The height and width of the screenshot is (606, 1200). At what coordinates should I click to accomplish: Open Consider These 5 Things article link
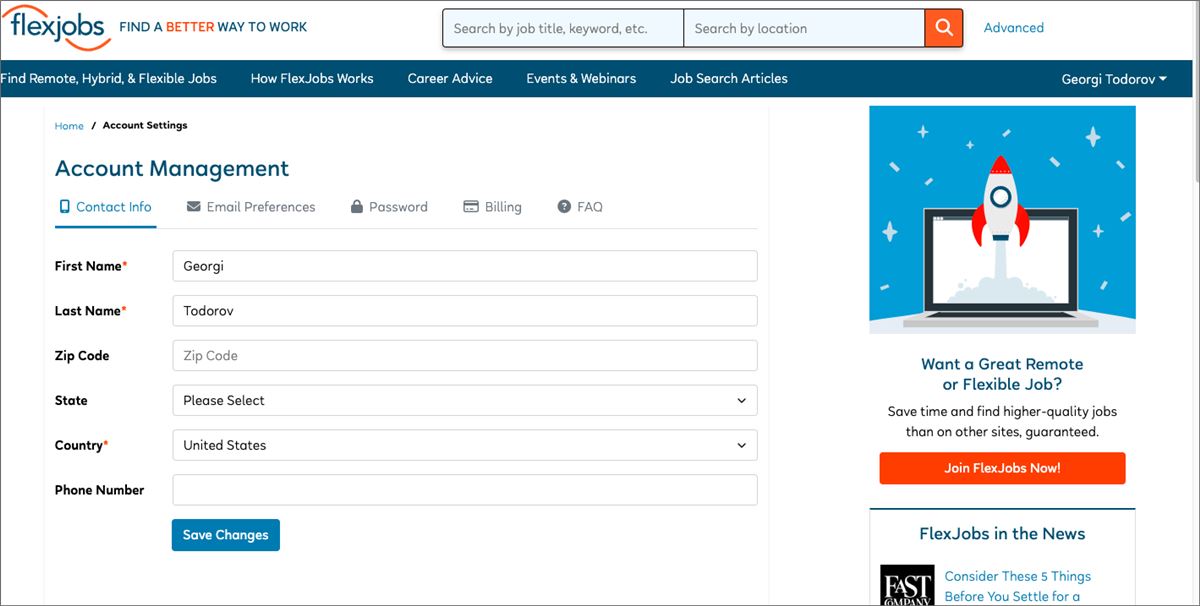pos(1018,586)
